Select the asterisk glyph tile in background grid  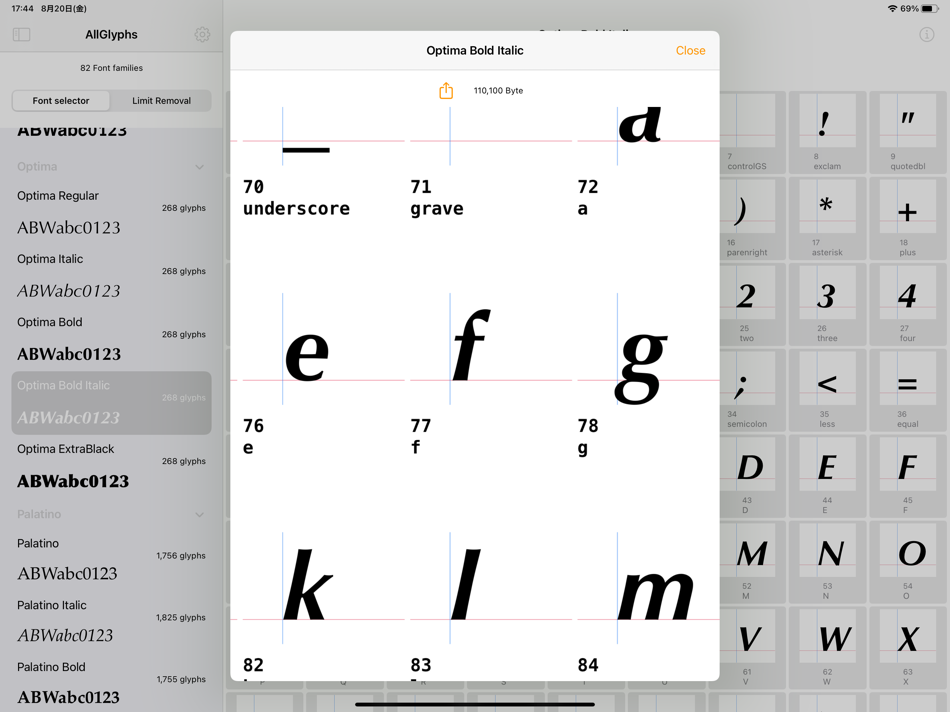point(827,218)
